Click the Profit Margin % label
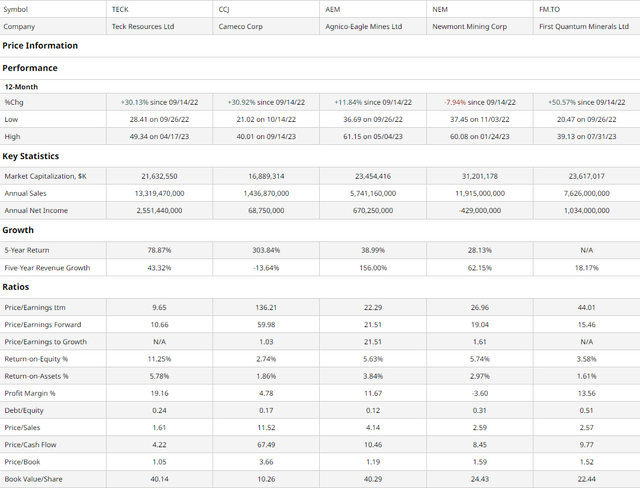 pos(30,393)
